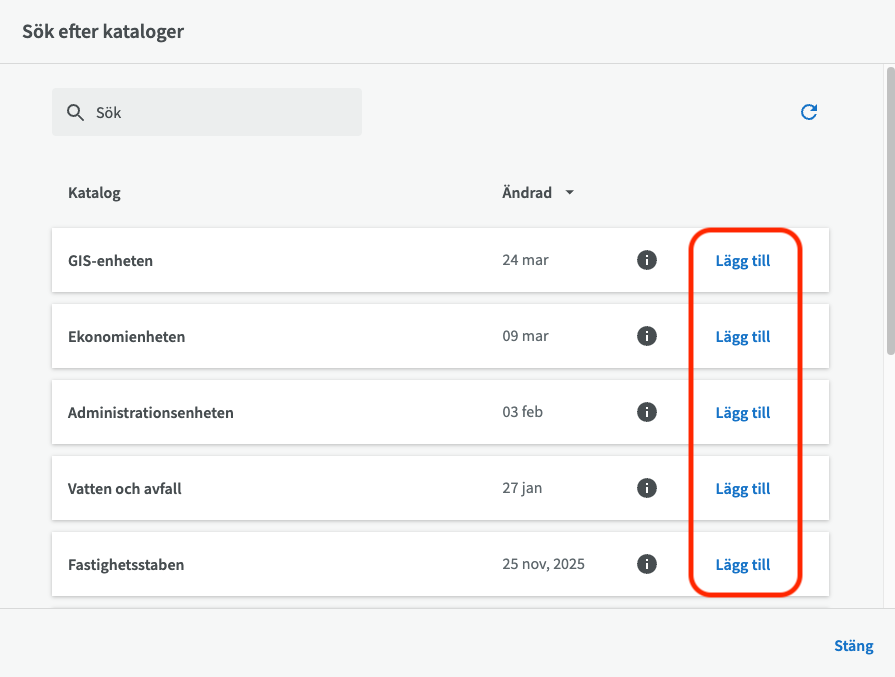
Task: Select the Fastighetsstaben row name
Action: tap(126, 565)
